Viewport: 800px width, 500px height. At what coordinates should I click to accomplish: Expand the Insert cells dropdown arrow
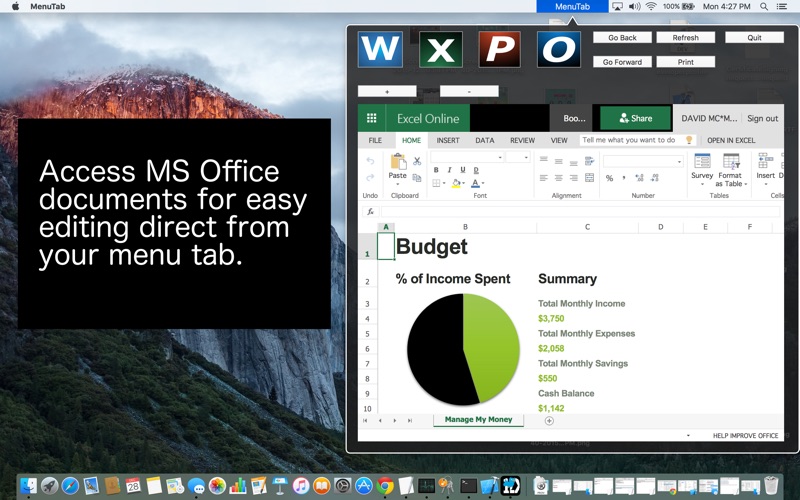765,184
